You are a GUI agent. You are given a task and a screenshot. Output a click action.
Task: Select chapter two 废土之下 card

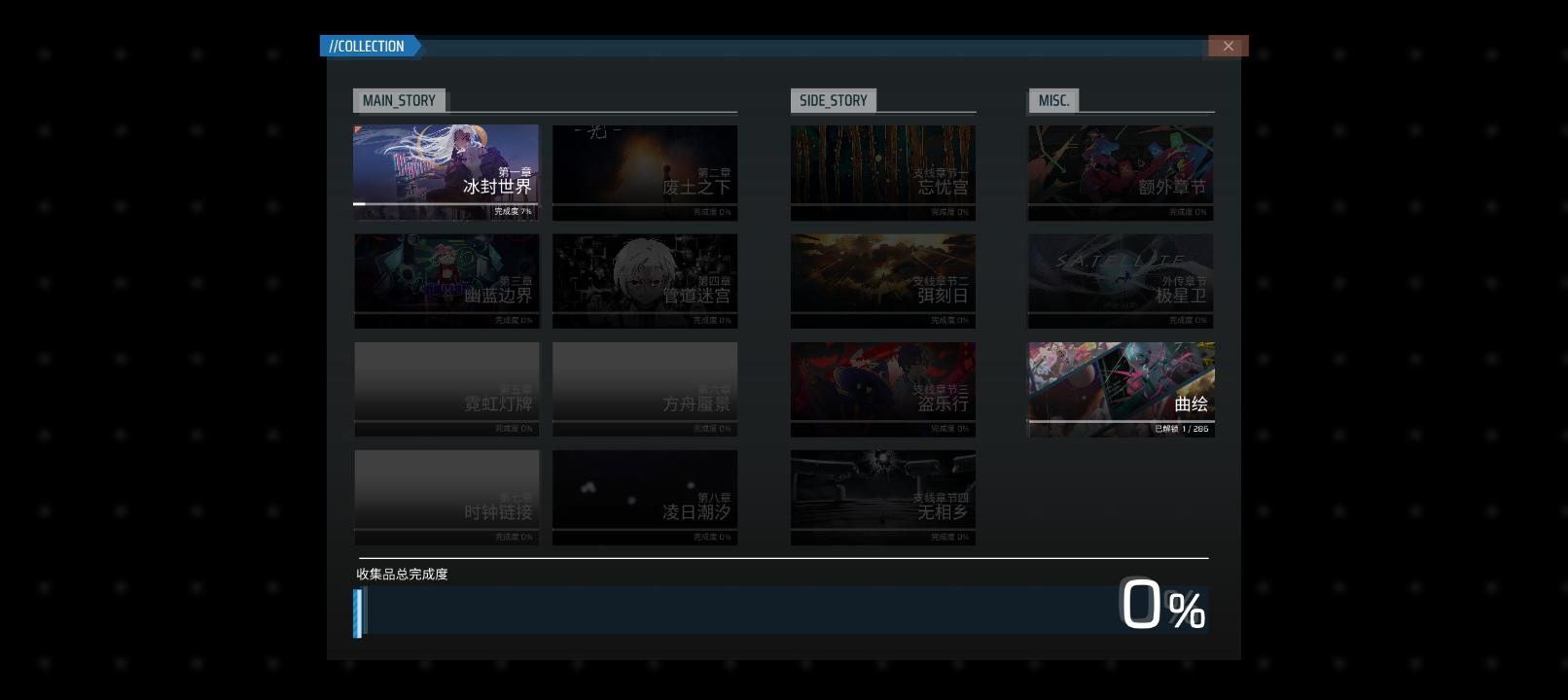tap(644, 172)
